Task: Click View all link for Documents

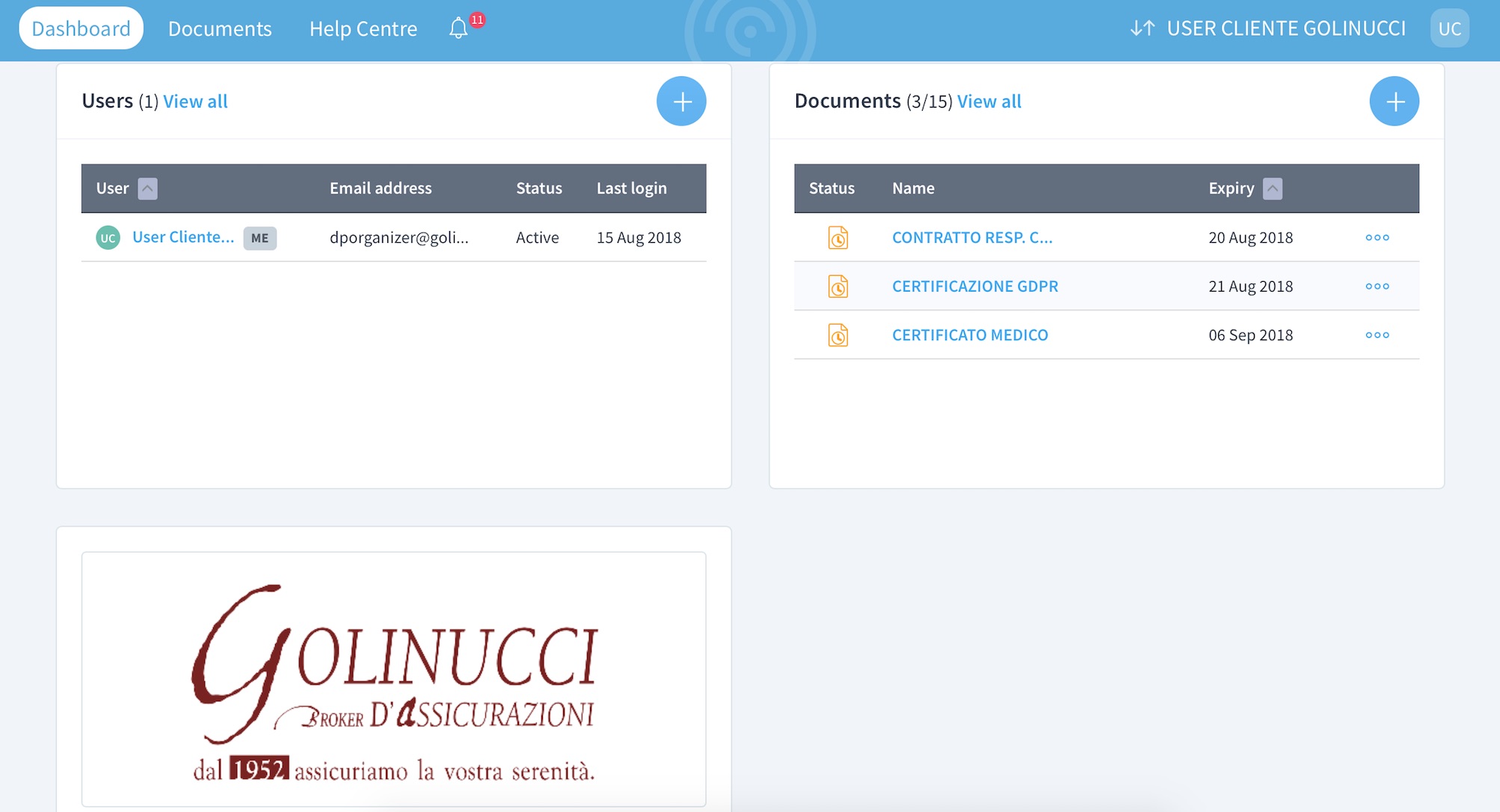Action: [989, 101]
